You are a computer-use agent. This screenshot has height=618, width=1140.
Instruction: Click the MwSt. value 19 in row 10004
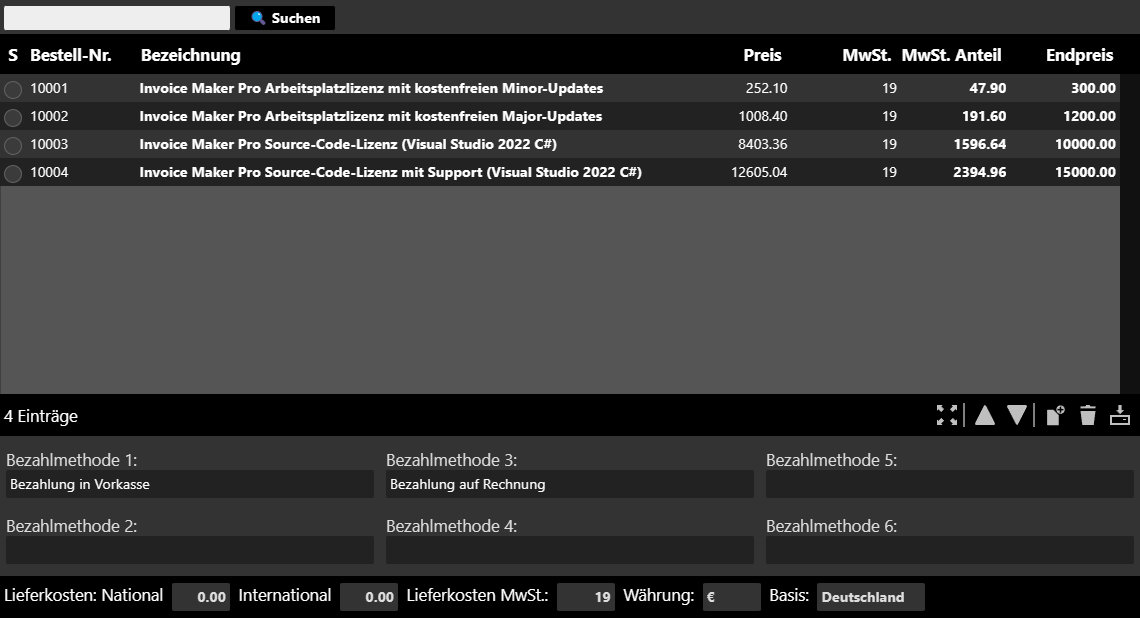point(889,172)
